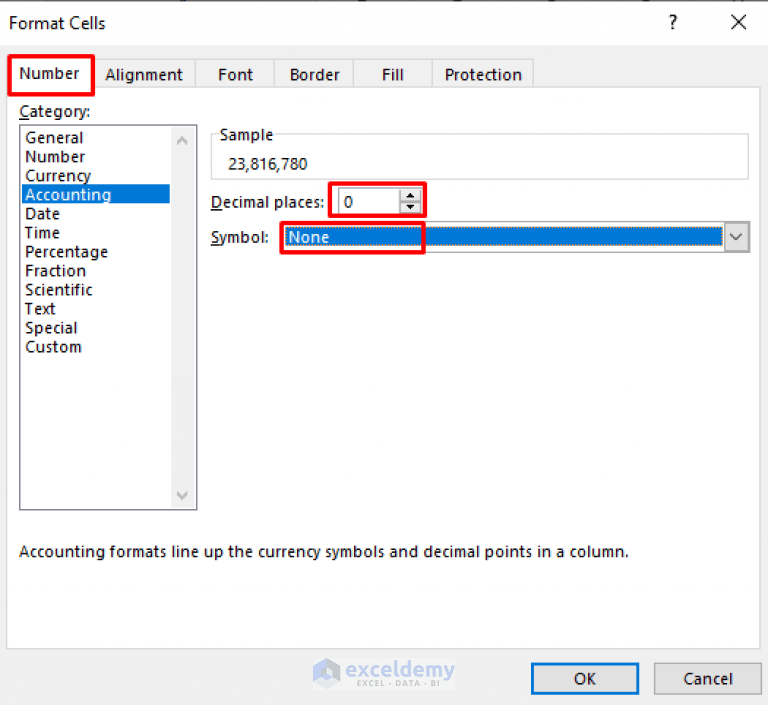
Task: Choose Currency category
Action: tap(96, 176)
